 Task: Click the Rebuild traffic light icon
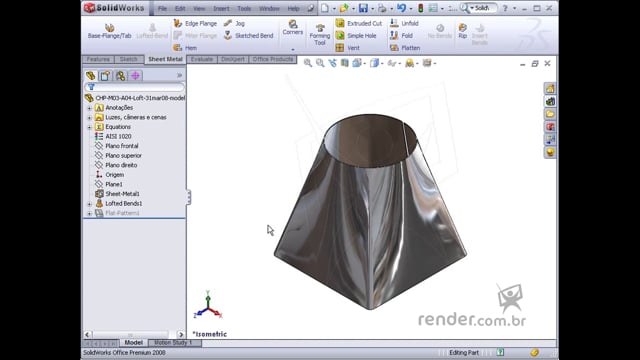[x=420, y=8]
